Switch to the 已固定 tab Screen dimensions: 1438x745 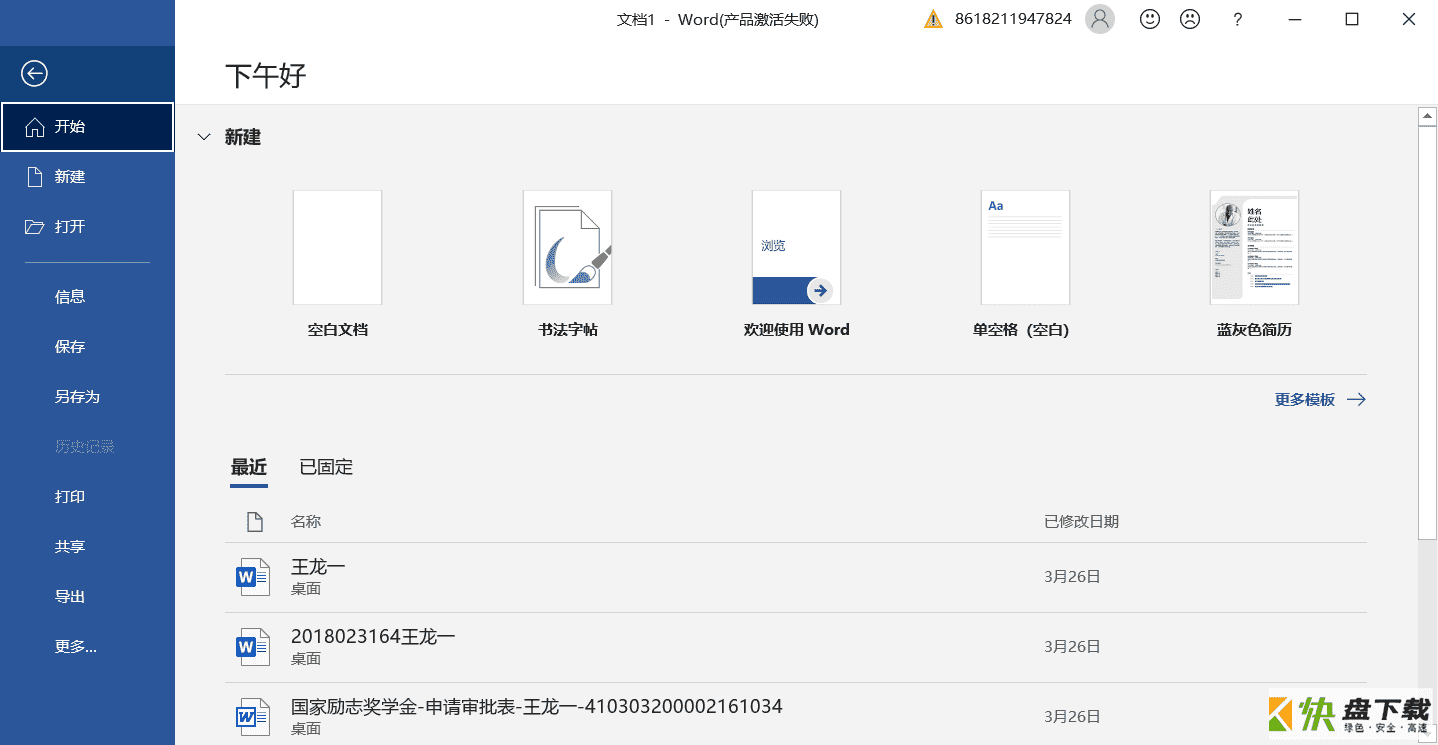pyautogui.click(x=326, y=467)
